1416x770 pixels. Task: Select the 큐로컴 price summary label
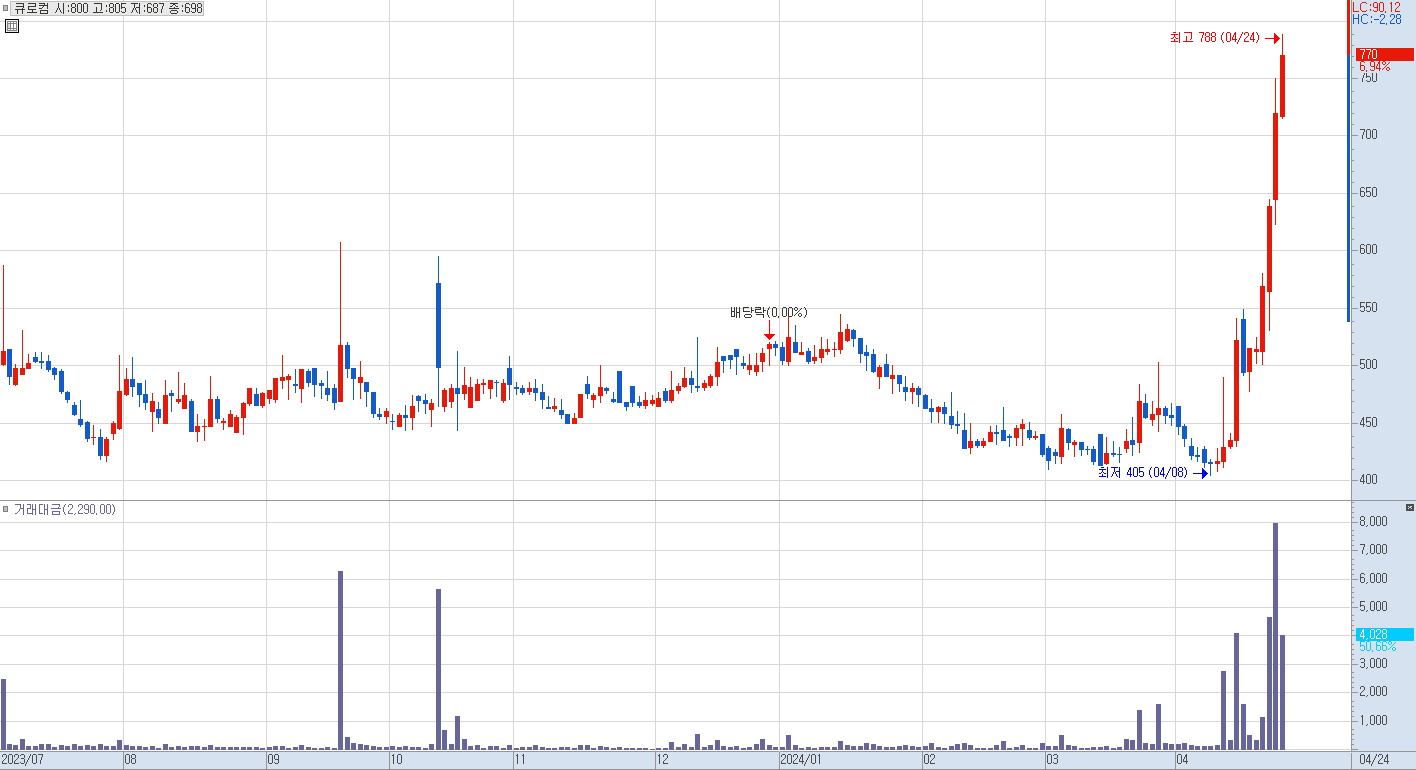pos(109,8)
